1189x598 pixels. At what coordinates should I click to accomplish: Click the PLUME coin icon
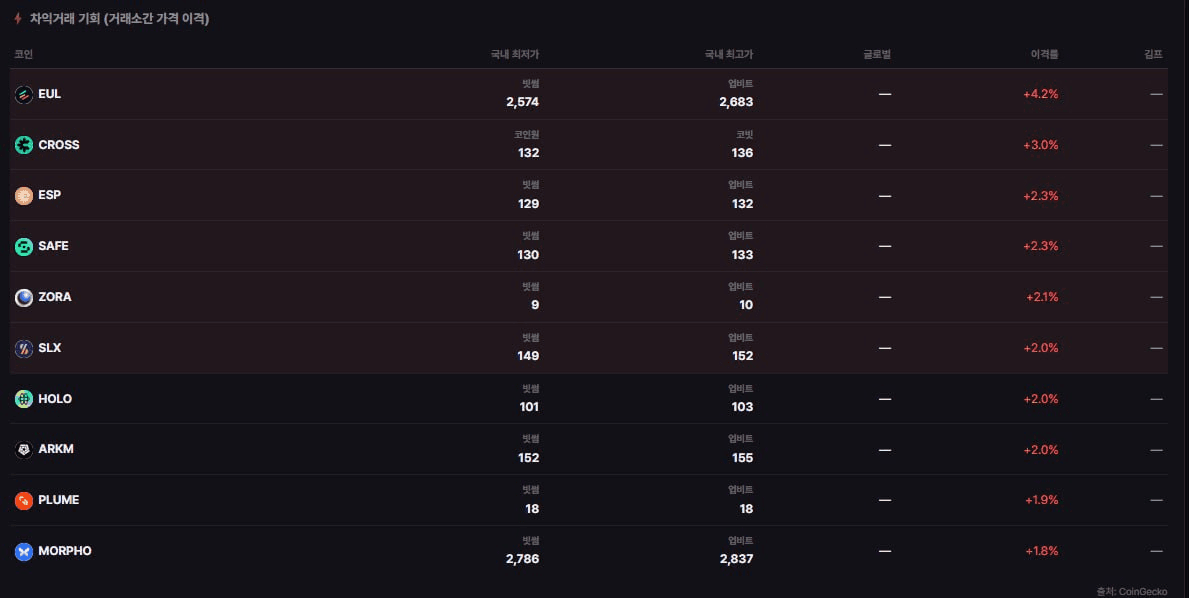click(24, 501)
